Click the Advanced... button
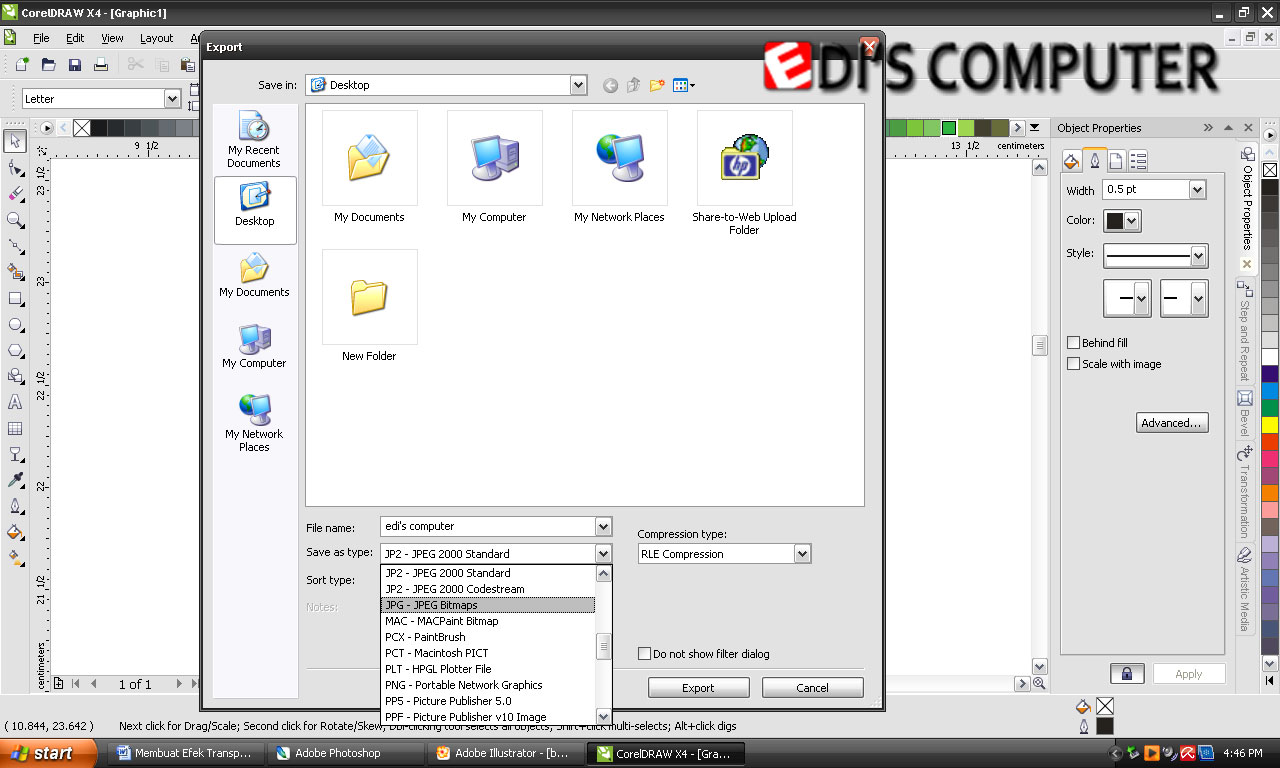Screen dimensions: 1280x768 pos(1172,423)
